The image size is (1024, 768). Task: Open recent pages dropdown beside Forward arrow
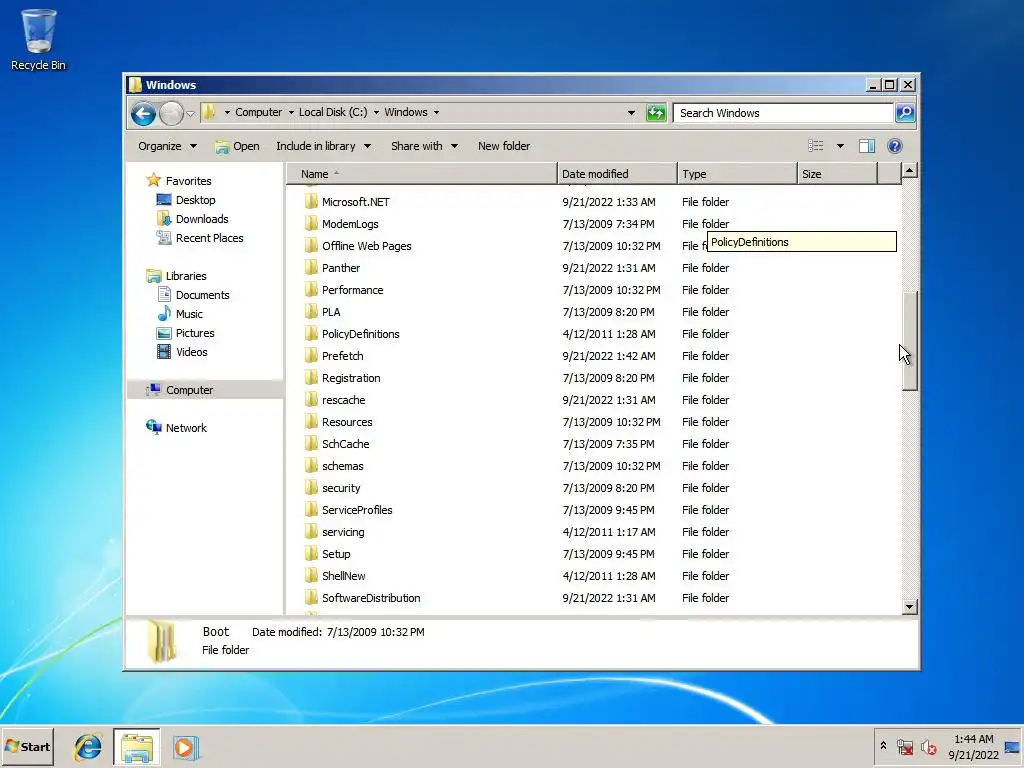190,114
